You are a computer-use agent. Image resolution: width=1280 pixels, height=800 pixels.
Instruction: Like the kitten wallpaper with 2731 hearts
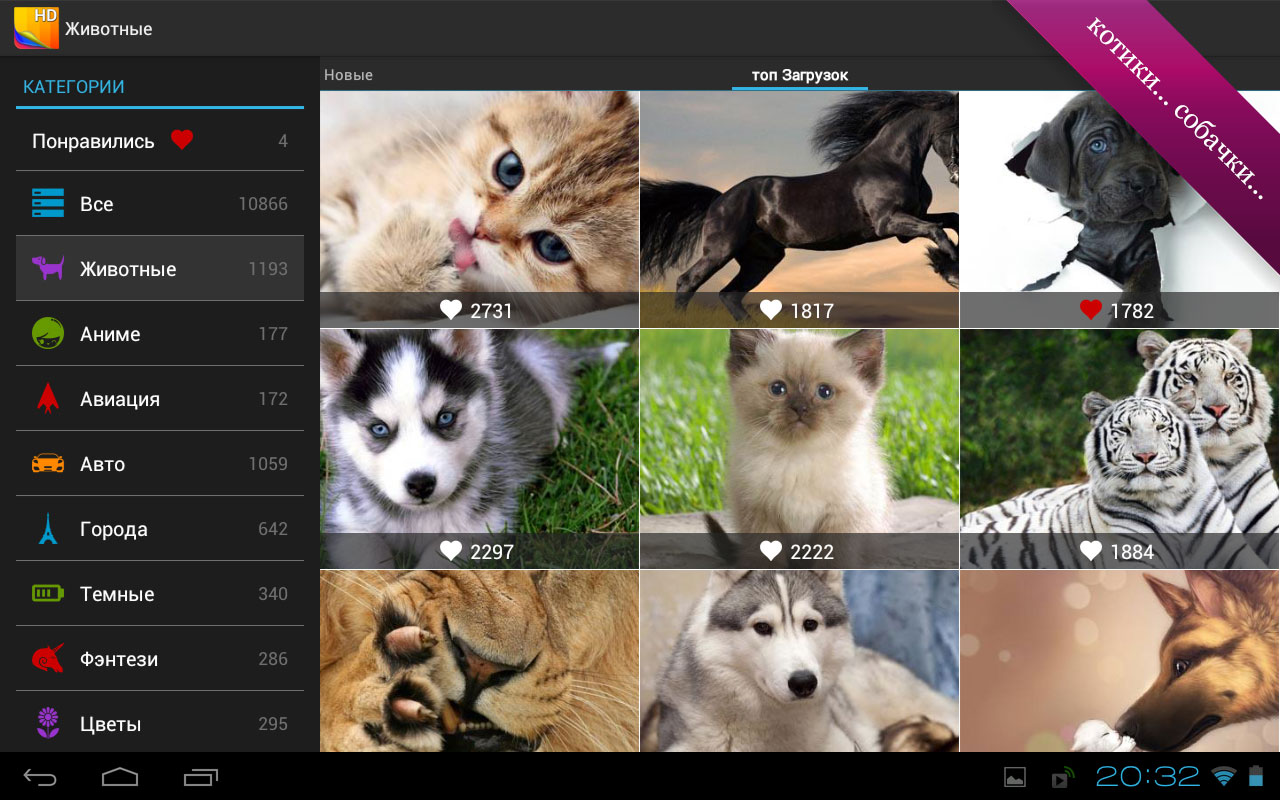tap(451, 310)
